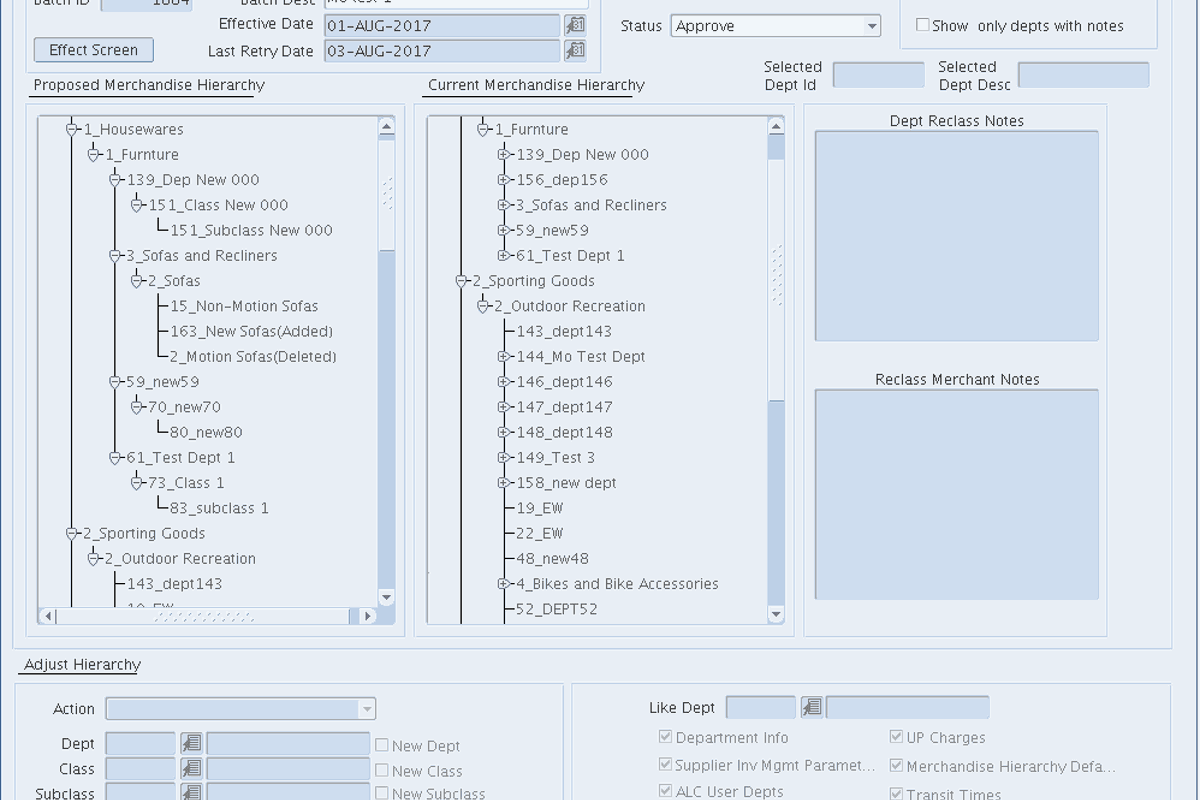
Task: Click the Like Dept code field
Action: point(761,708)
